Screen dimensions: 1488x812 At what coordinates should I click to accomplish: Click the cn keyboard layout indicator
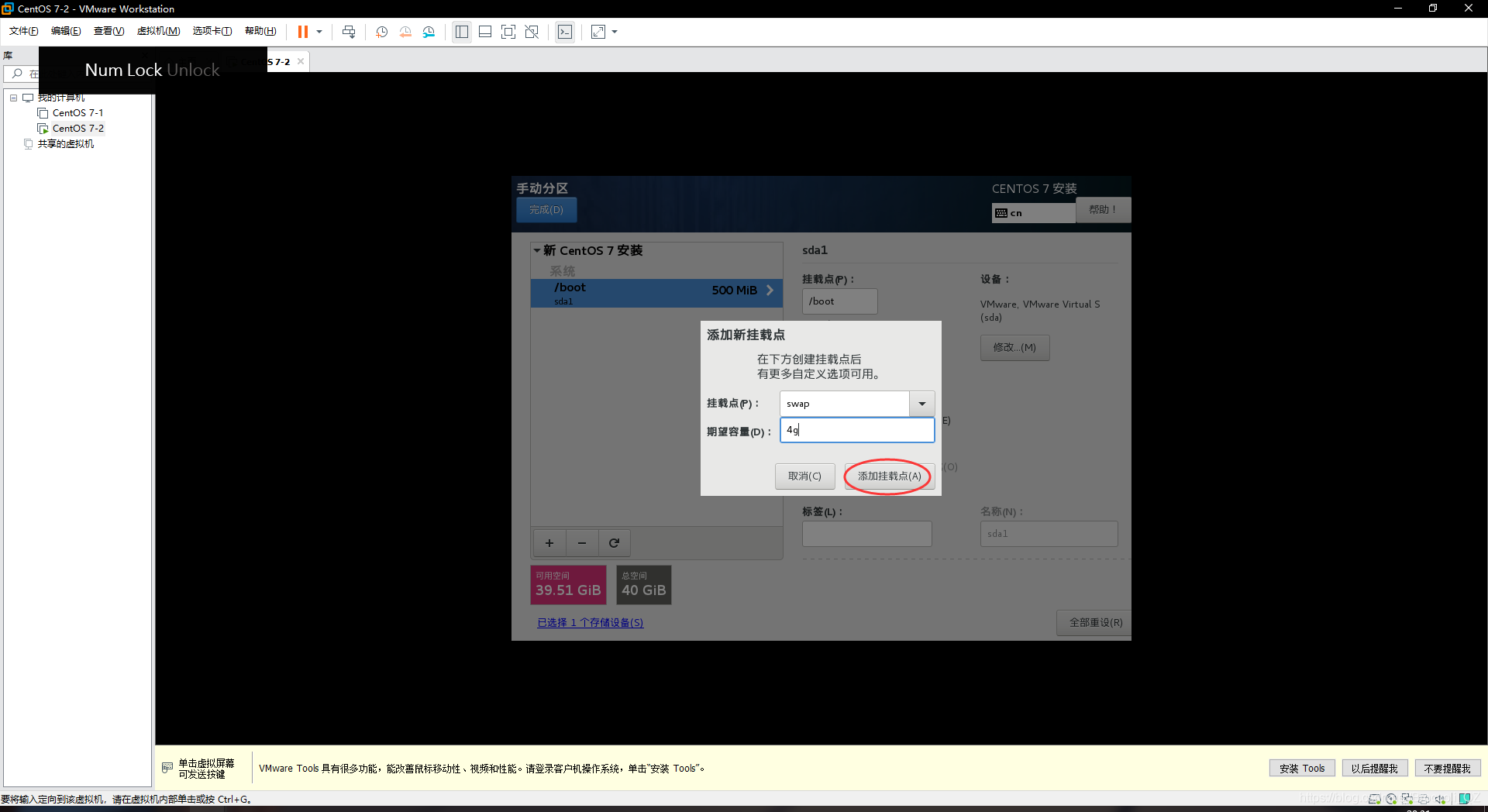pyautogui.click(x=1033, y=213)
